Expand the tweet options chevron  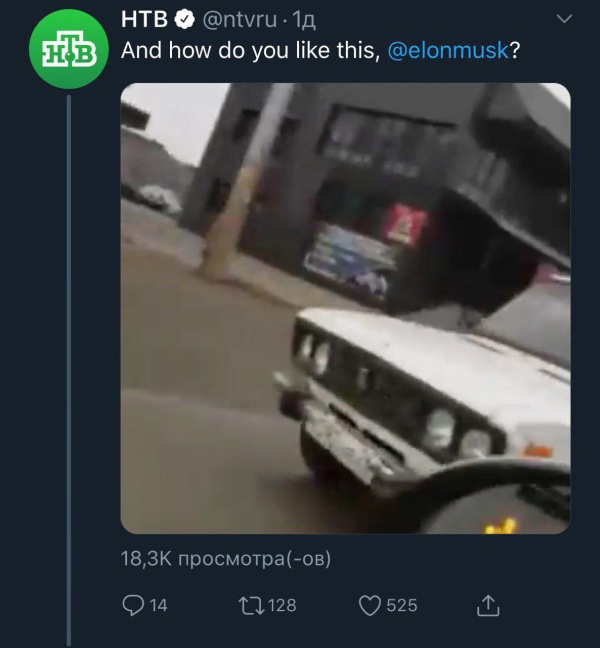[x=564, y=19]
